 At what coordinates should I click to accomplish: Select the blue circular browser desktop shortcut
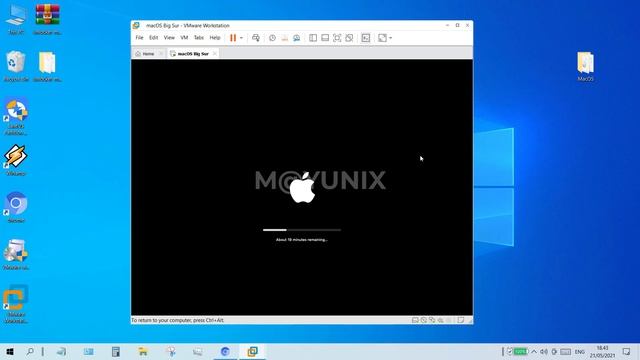tap(16, 207)
